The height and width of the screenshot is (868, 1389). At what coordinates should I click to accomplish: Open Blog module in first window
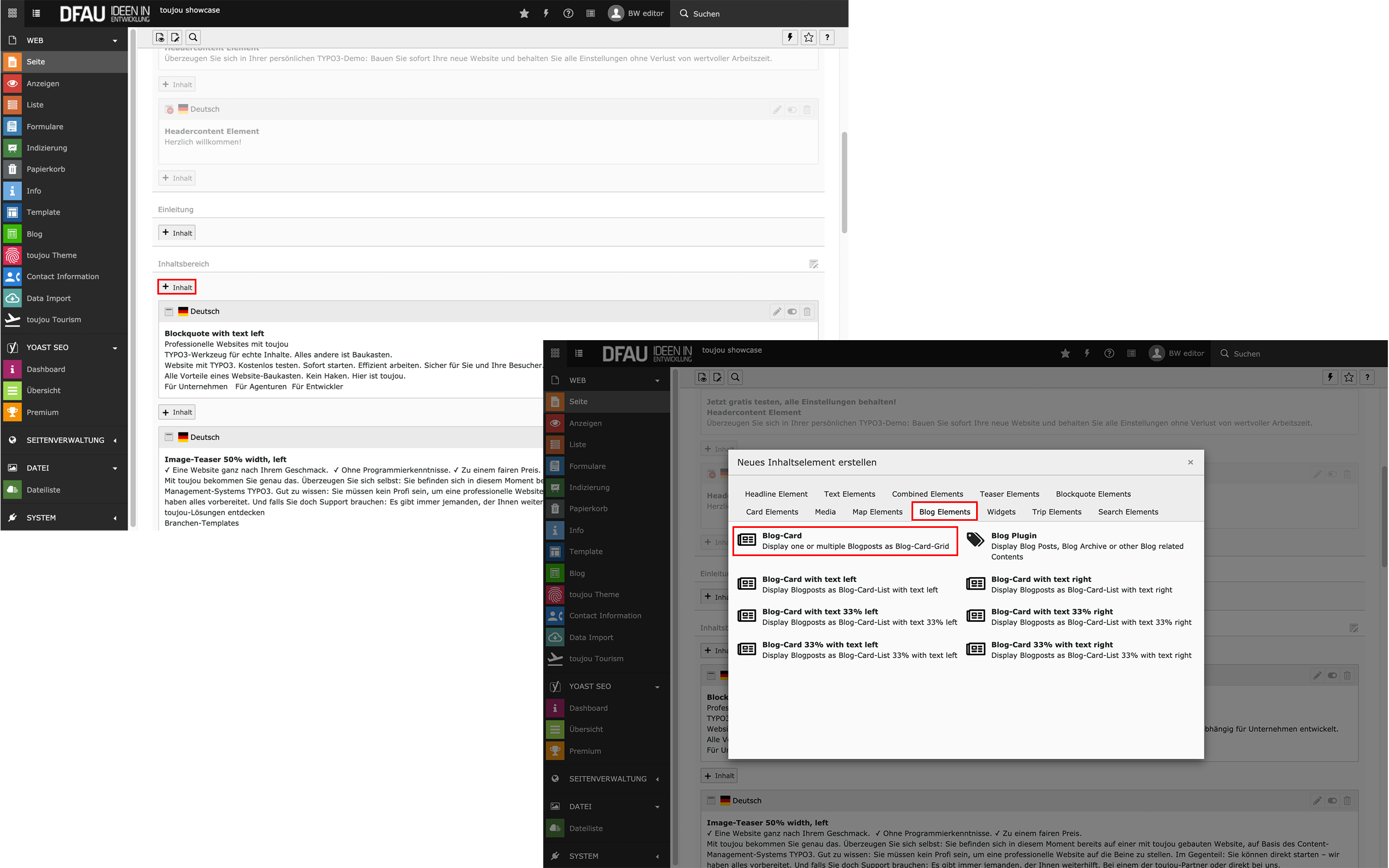coord(64,234)
